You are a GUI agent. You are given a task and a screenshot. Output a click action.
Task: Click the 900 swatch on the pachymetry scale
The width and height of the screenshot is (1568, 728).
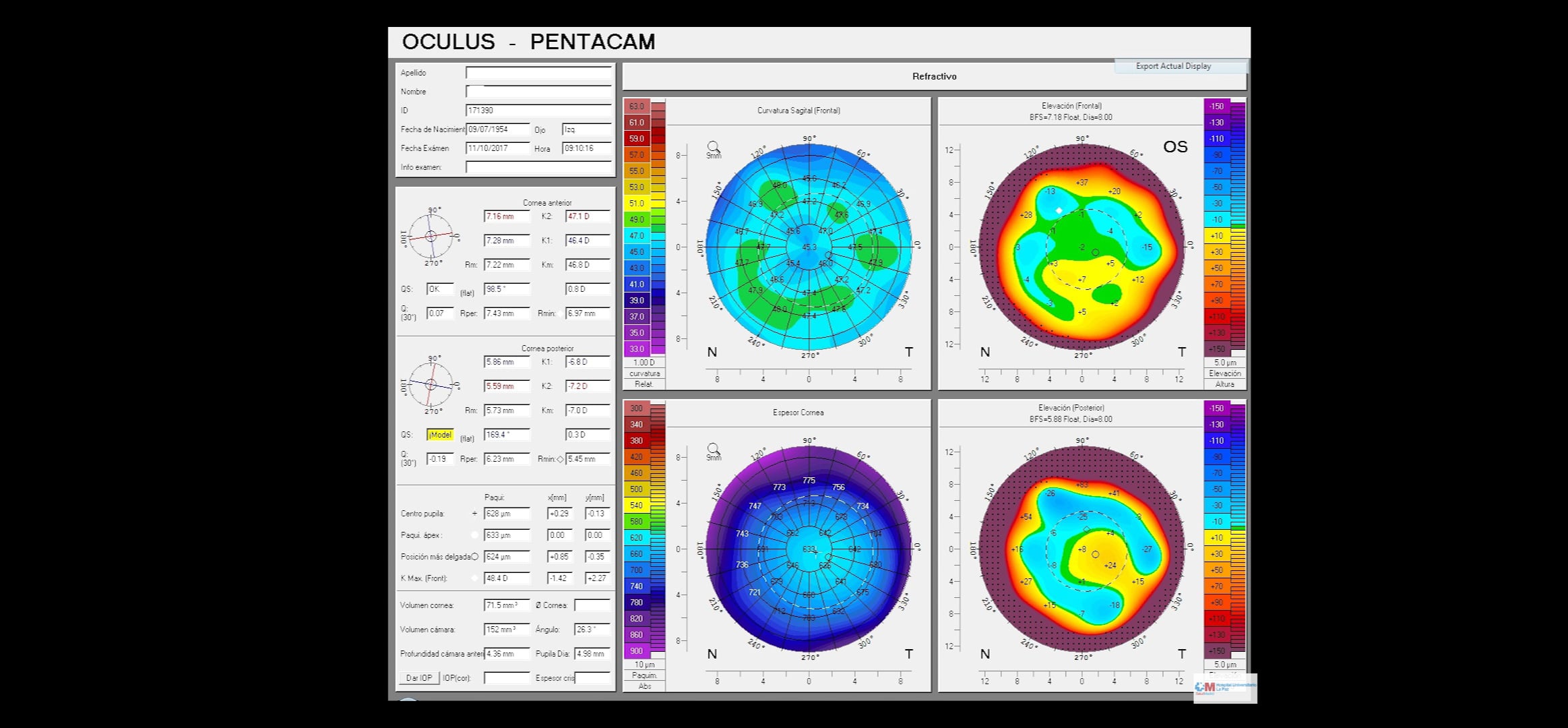637,651
